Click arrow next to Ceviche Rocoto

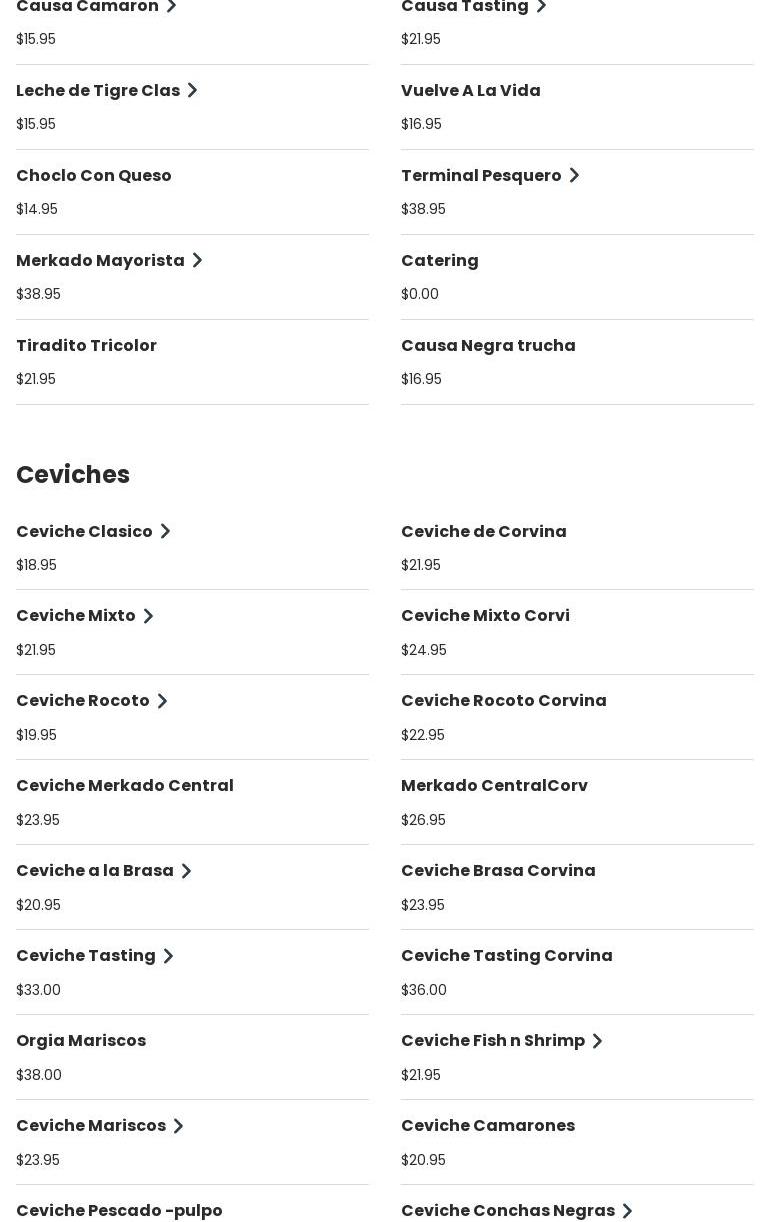pos(162,701)
